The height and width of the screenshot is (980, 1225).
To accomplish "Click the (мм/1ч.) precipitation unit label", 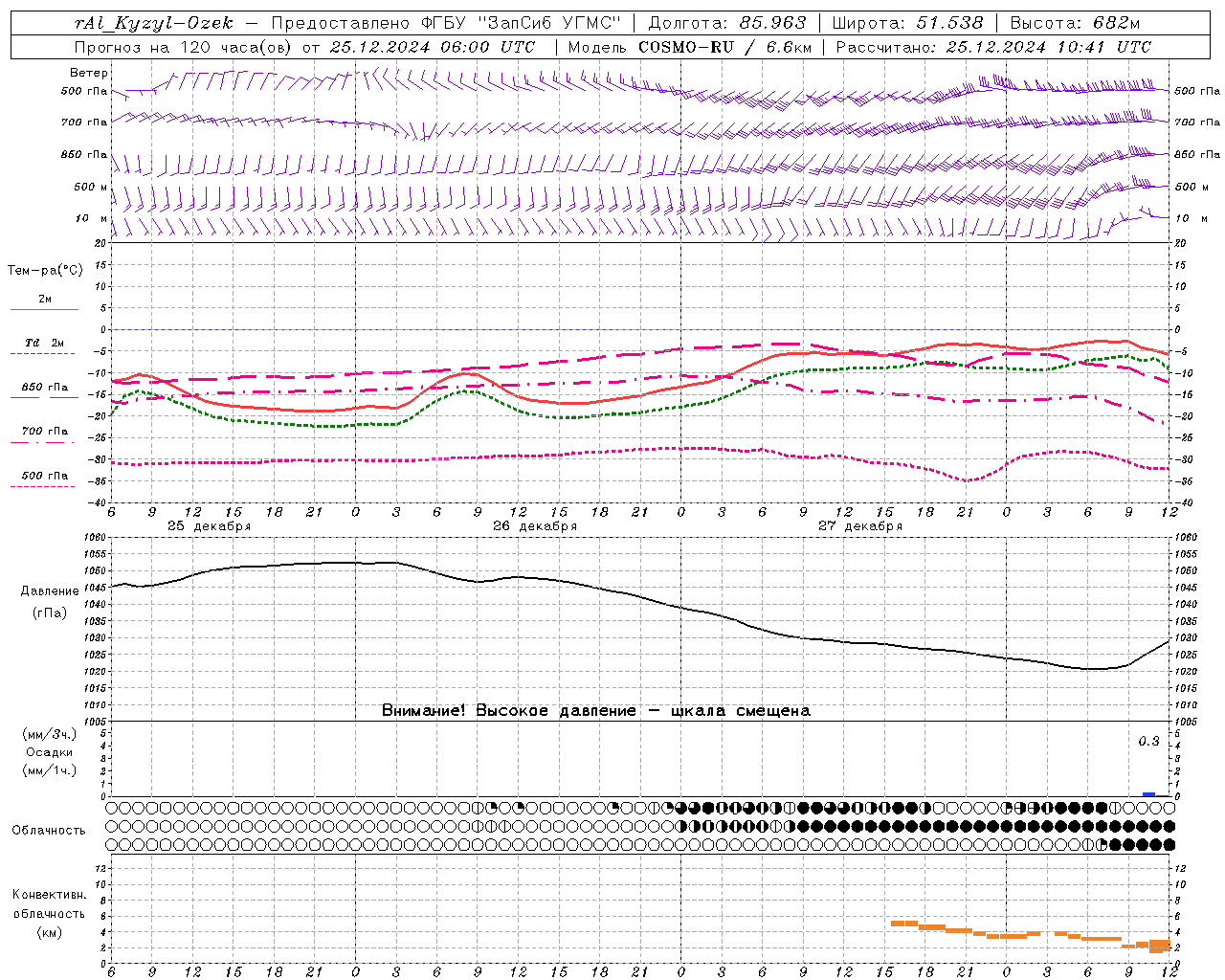I will (50, 771).
